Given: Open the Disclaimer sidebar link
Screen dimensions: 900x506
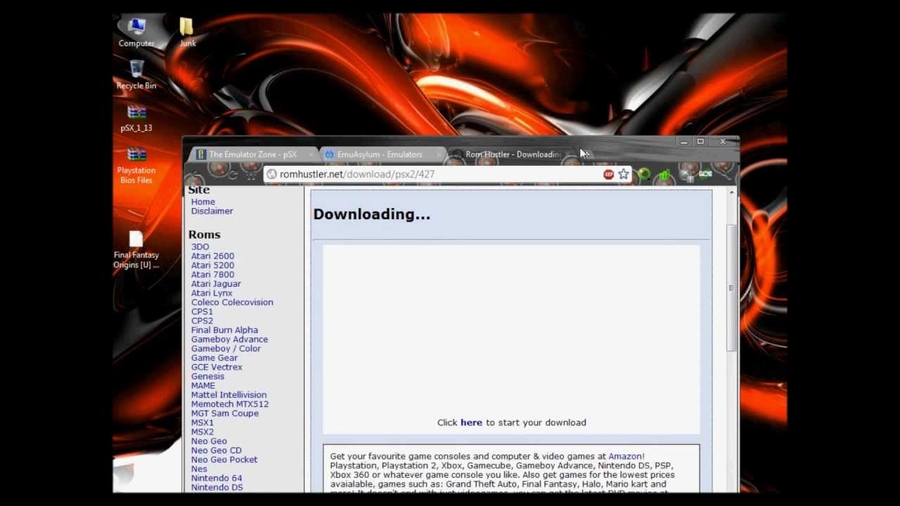Looking at the screenshot, I should click(212, 211).
